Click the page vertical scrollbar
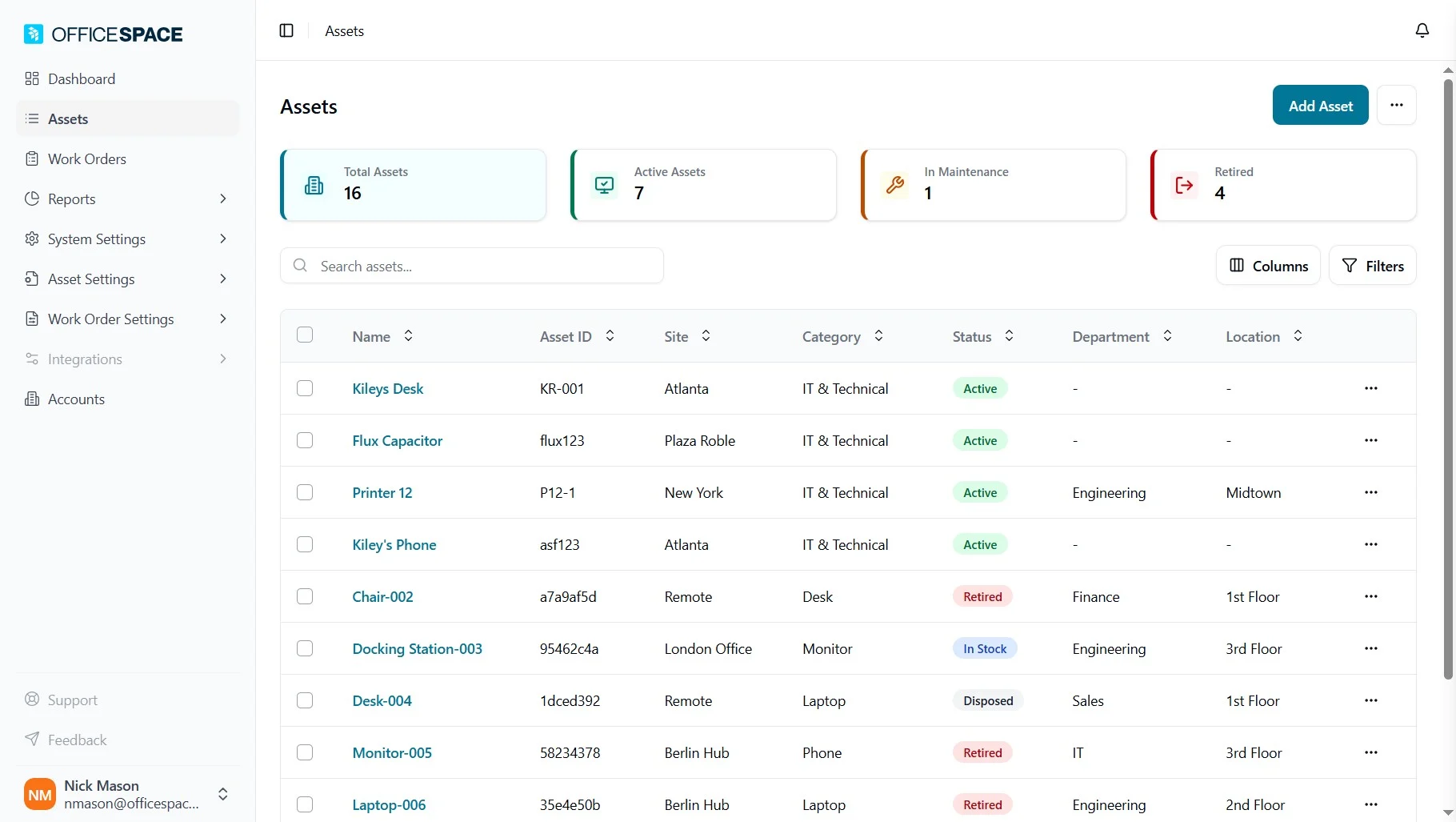1456x822 pixels. pyautogui.click(x=1447, y=376)
